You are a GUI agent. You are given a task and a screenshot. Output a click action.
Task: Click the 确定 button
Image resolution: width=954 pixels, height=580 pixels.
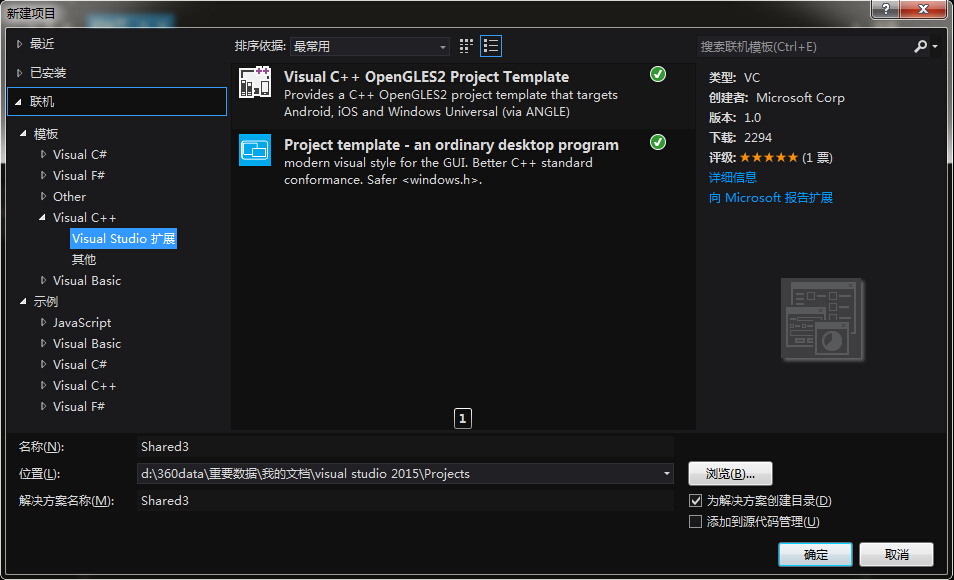815,554
